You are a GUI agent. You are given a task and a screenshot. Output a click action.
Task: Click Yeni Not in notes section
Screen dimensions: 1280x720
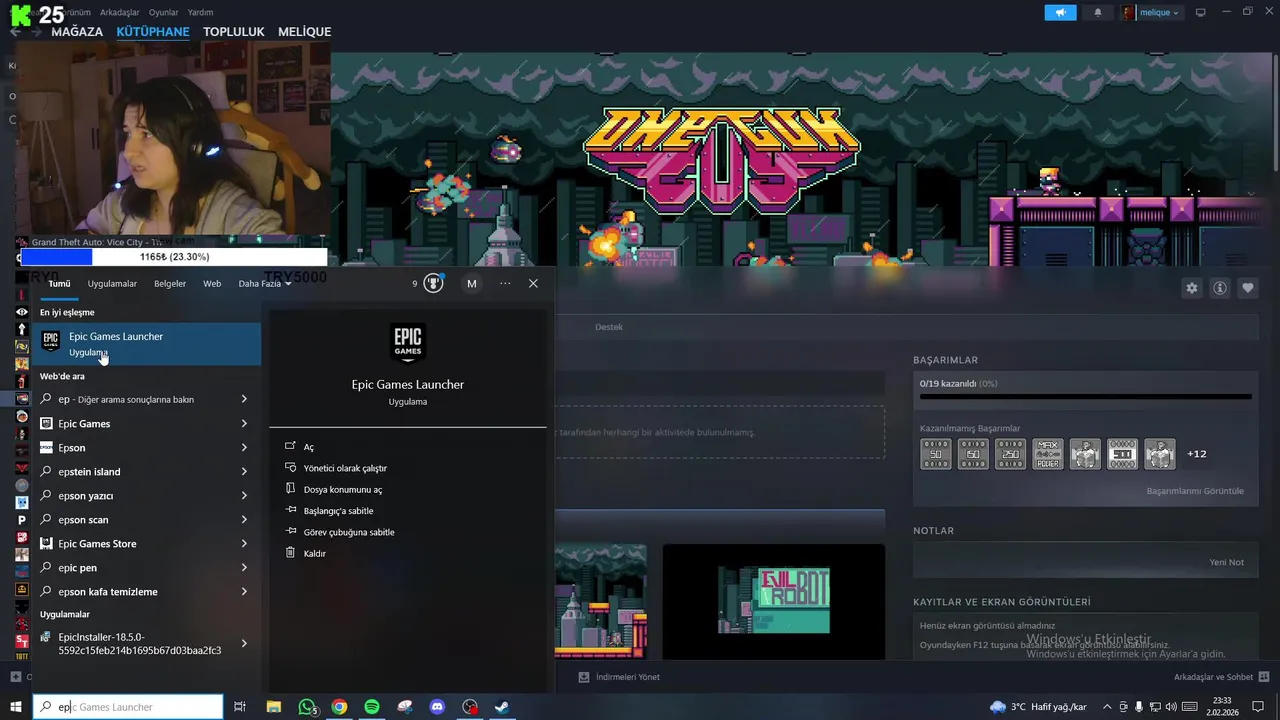[x=1226, y=562]
